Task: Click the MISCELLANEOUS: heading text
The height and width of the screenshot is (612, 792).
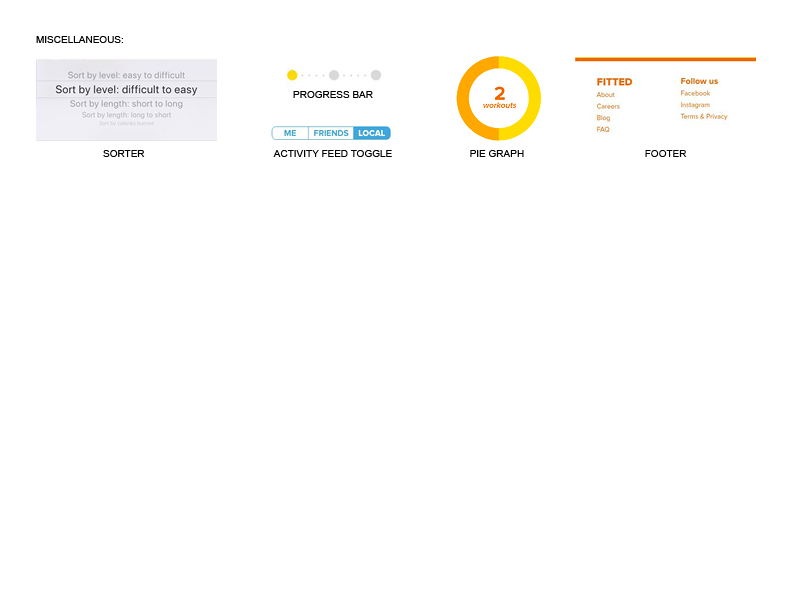Action: (x=79, y=40)
